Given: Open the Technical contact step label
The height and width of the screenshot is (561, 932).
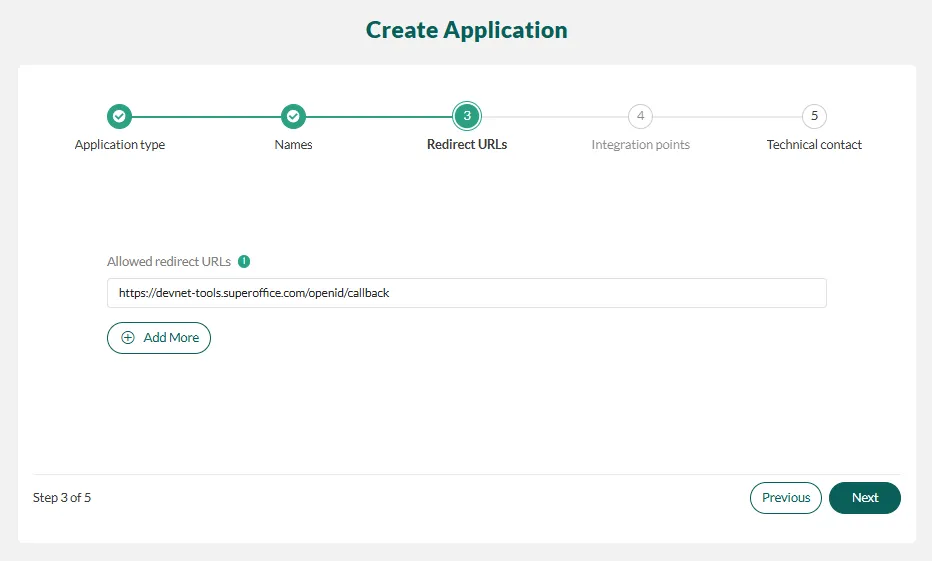Looking at the screenshot, I should coord(814,145).
